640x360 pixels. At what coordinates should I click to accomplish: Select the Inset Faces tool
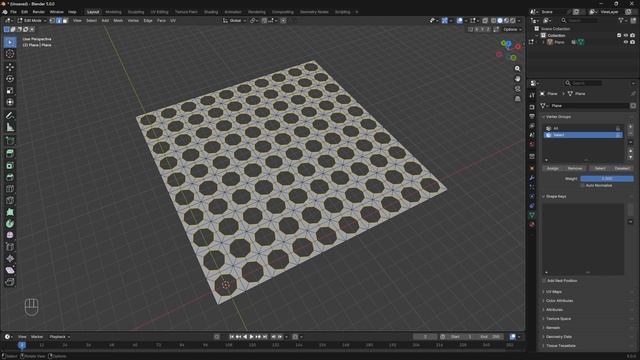10,165
